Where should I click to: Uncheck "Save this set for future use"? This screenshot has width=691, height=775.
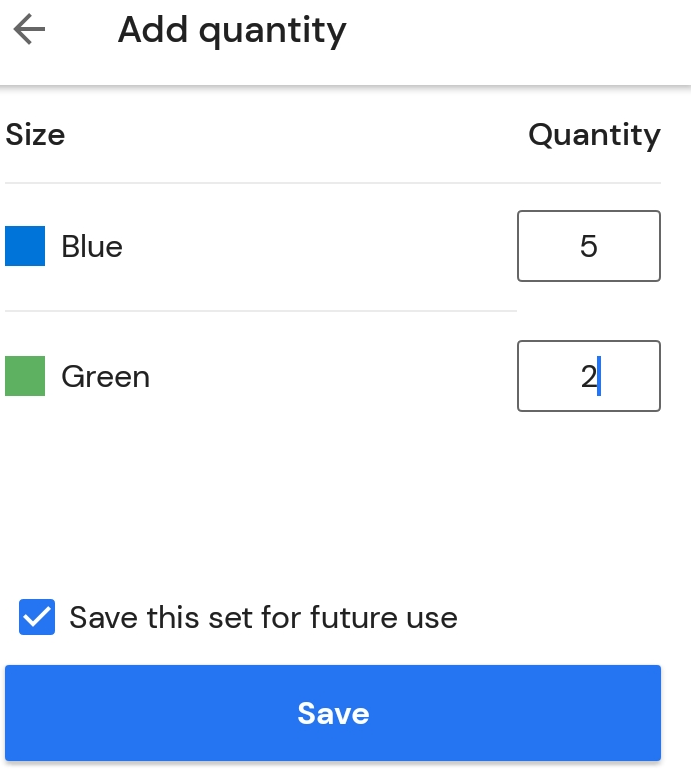click(37, 618)
